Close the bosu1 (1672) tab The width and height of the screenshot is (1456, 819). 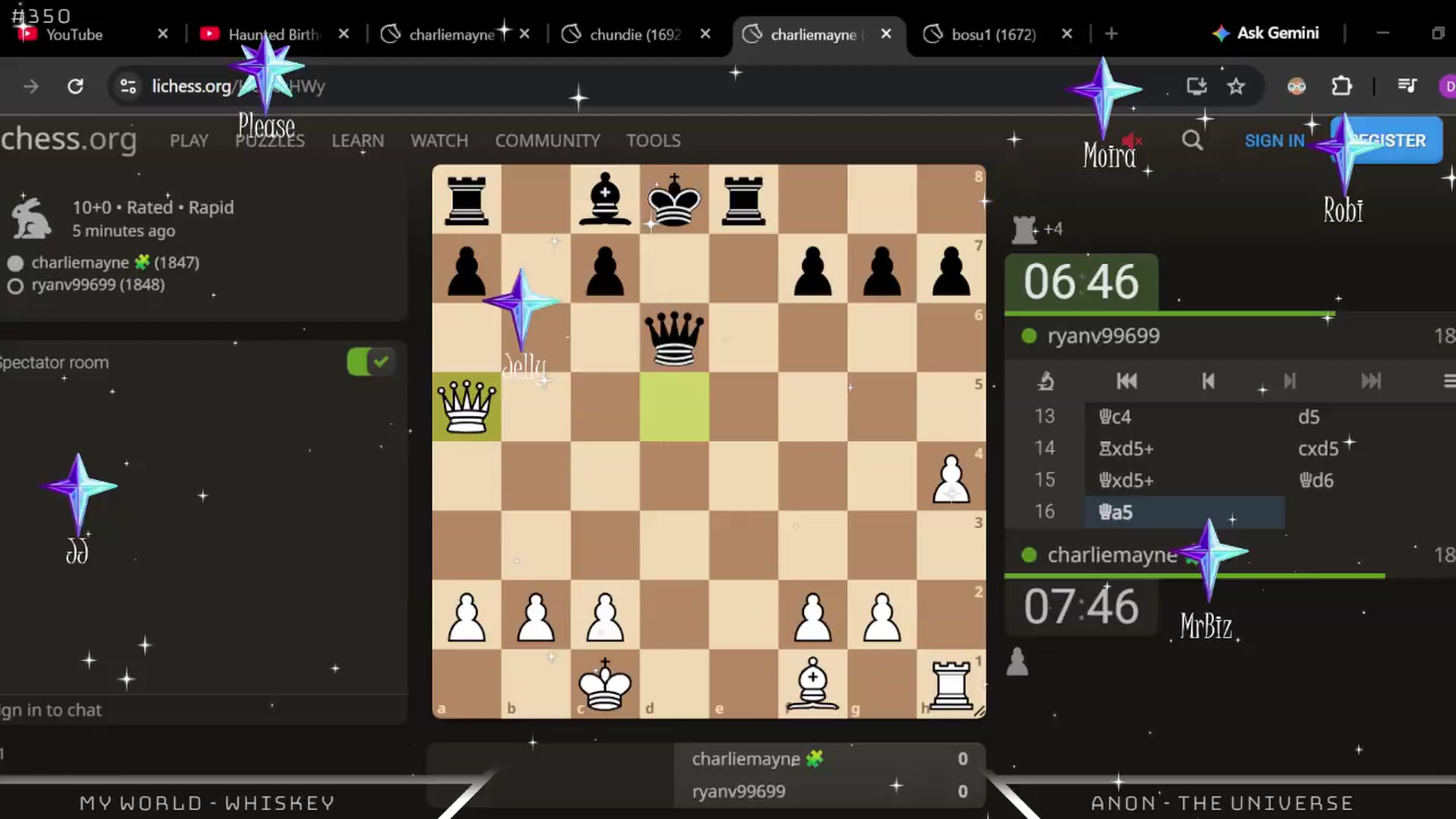[x=1067, y=34]
